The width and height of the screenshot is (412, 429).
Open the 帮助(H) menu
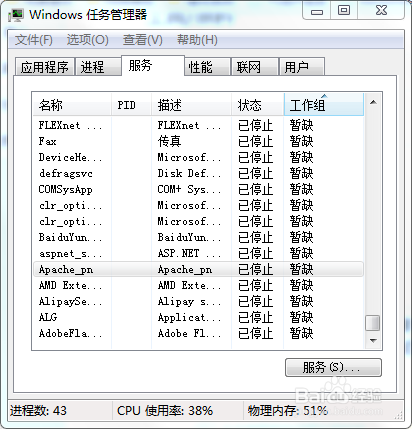click(x=197, y=40)
